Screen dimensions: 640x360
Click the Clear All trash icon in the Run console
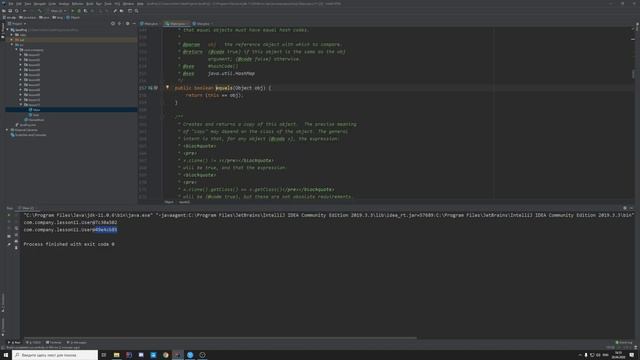click(16, 248)
